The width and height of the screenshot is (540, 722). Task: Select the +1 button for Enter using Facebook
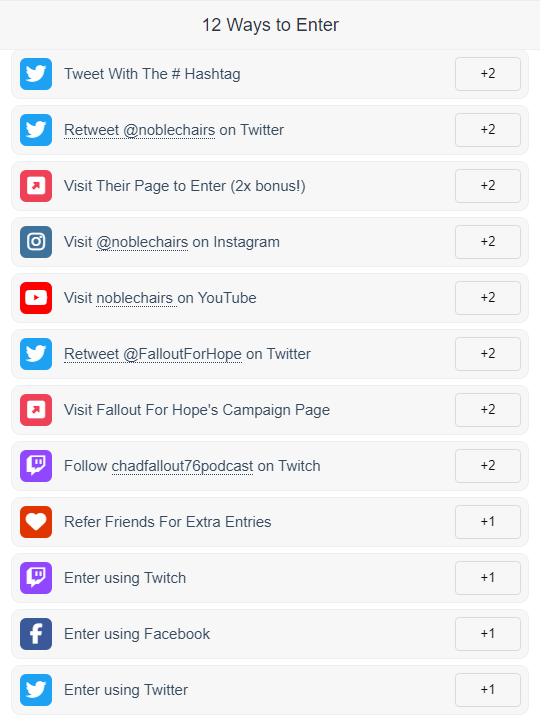[x=488, y=634]
